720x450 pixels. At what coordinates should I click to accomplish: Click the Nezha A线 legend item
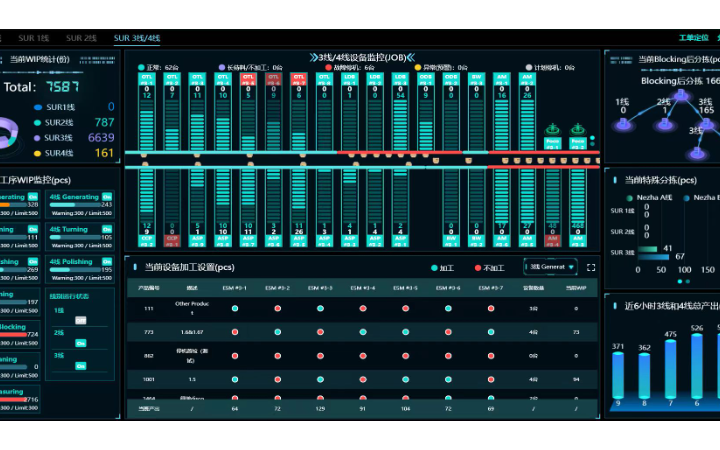[x=649, y=197]
